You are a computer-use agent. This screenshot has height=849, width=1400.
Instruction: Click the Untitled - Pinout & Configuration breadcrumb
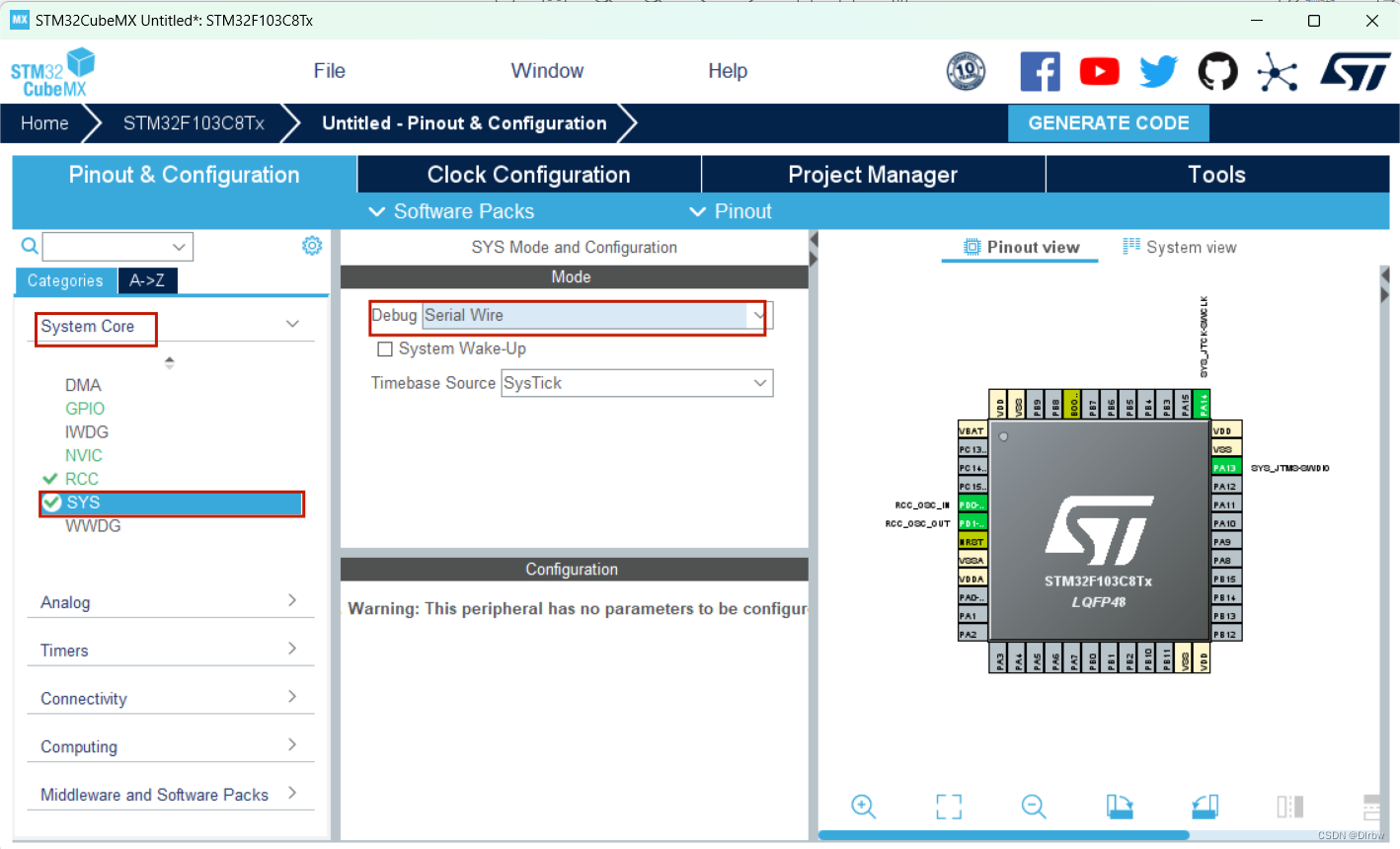coord(464,123)
